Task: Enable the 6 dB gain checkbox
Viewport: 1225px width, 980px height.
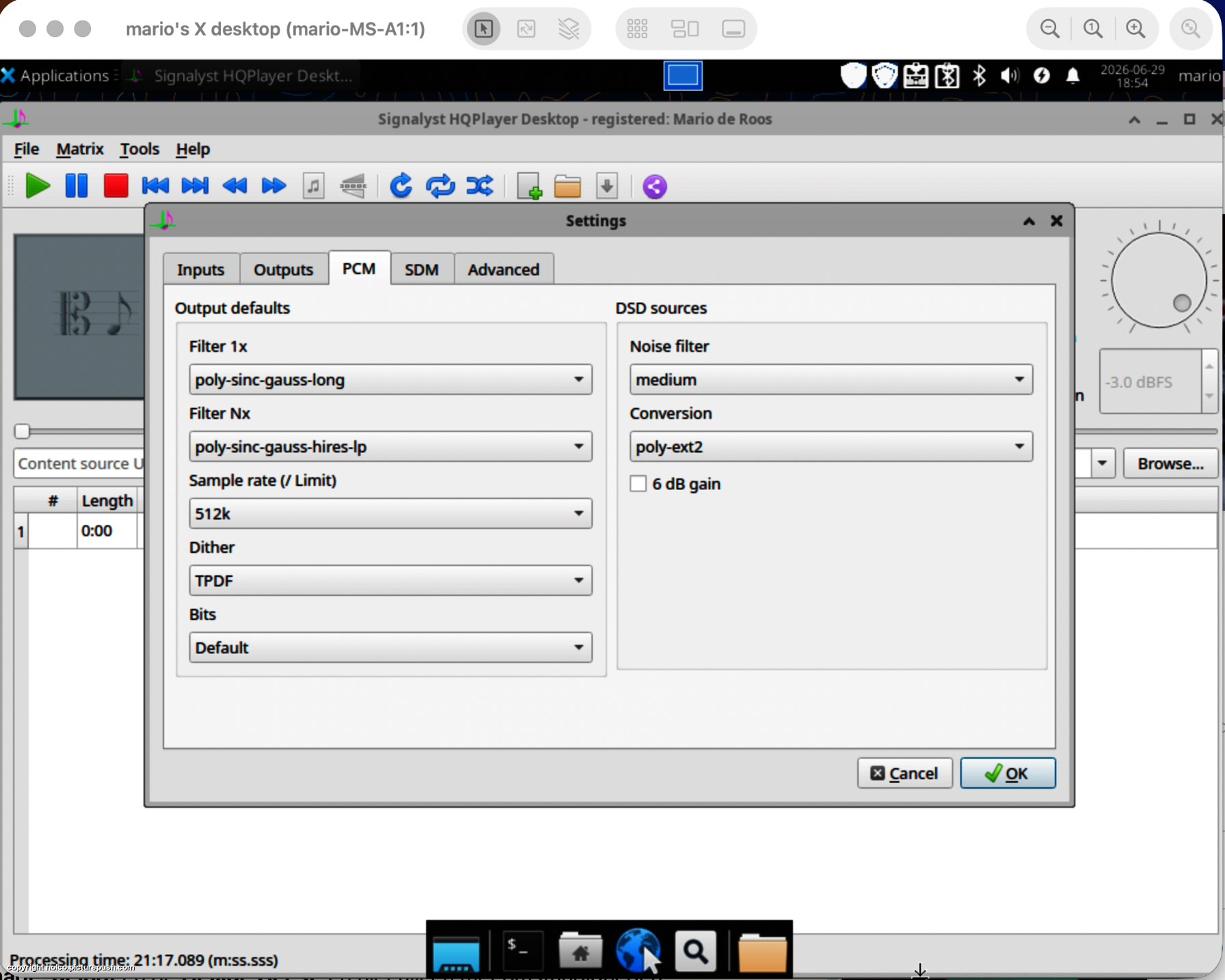Action: pos(638,484)
